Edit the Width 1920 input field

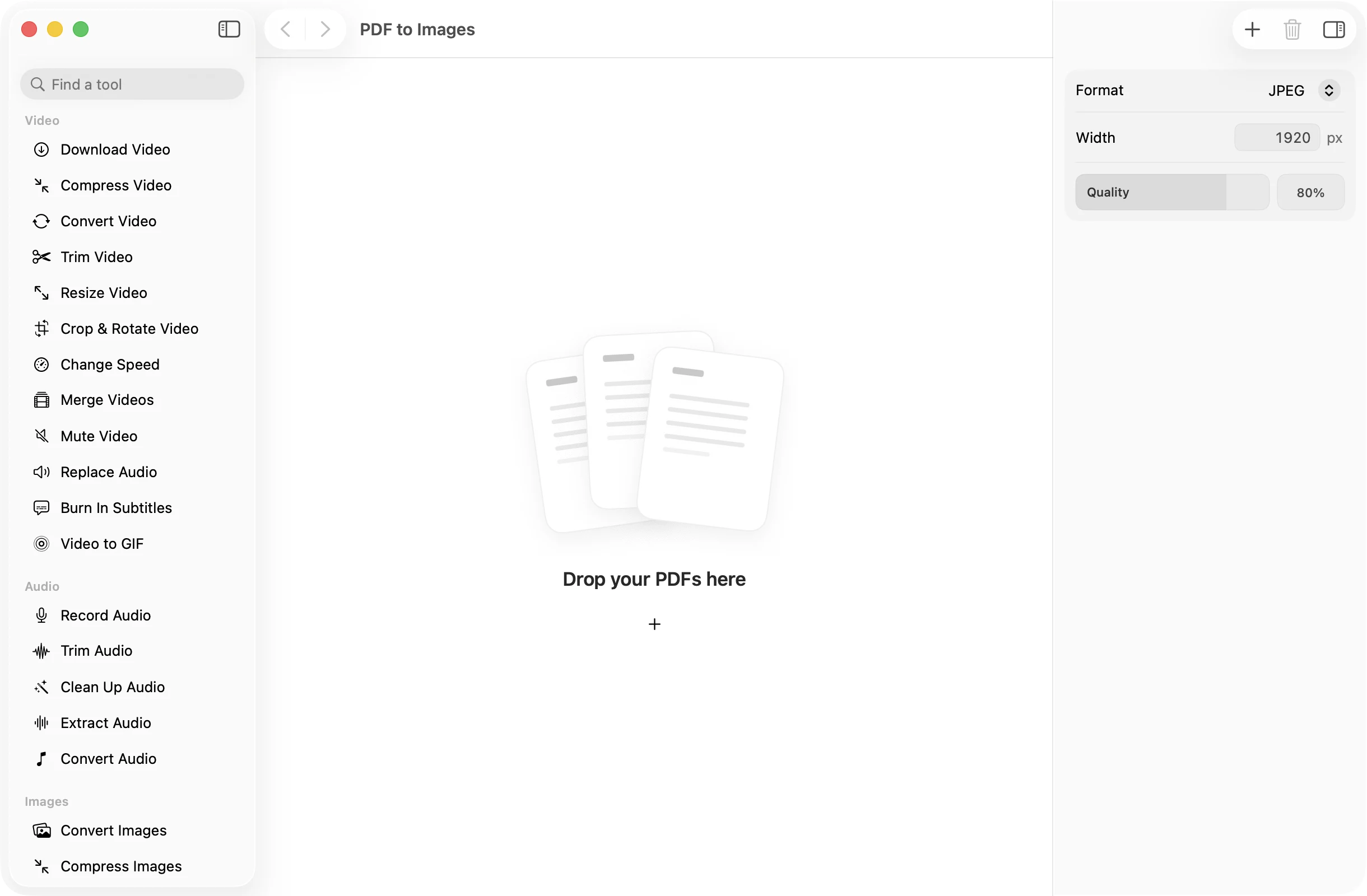coord(1277,138)
